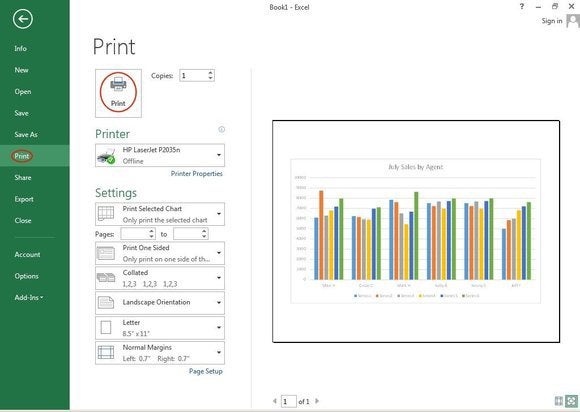Image resolution: width=580 pixels, height=412 pixels.
Task: Open Help question mark icon
Action: 522,6
